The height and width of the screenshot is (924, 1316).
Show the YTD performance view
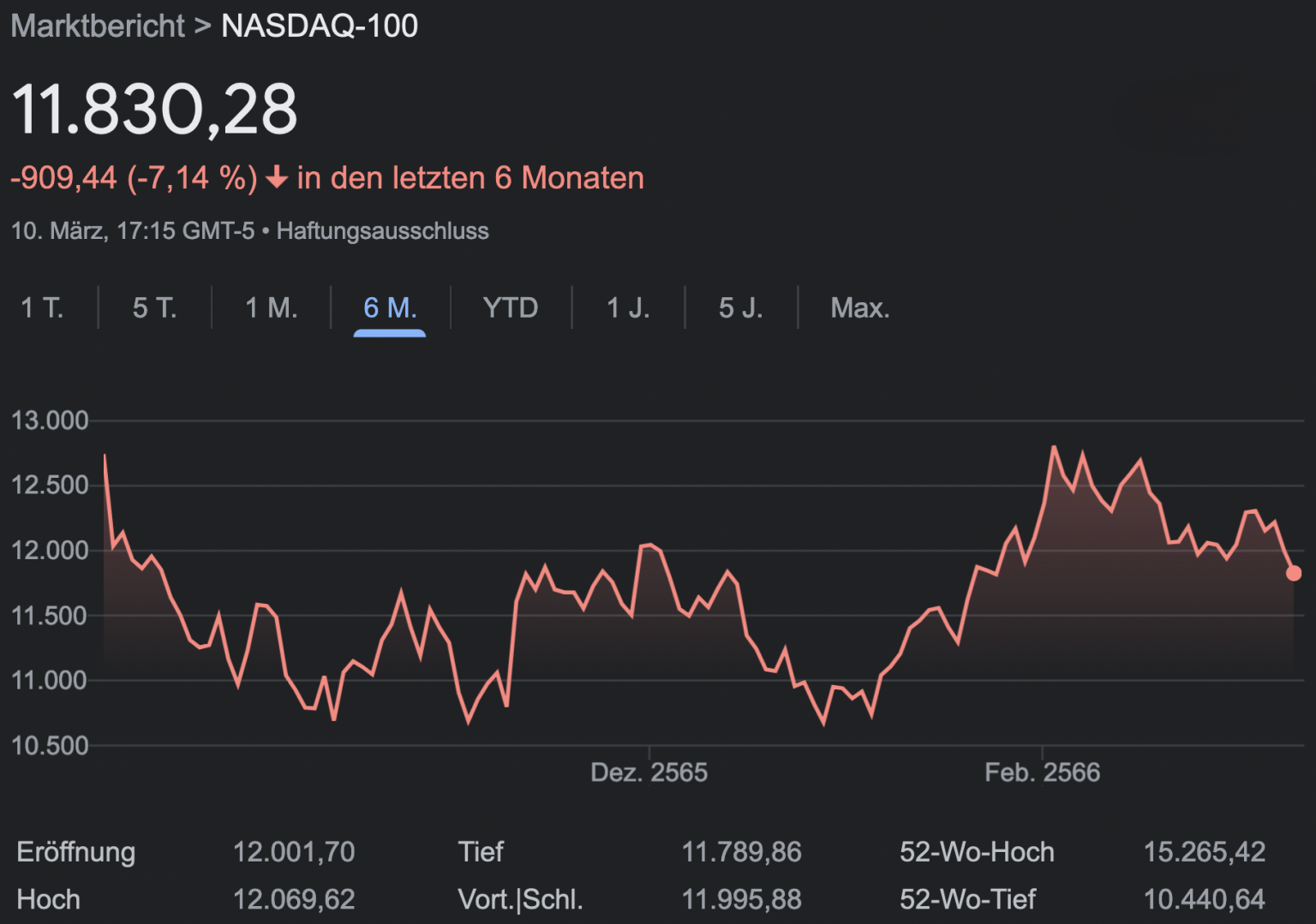511,307
